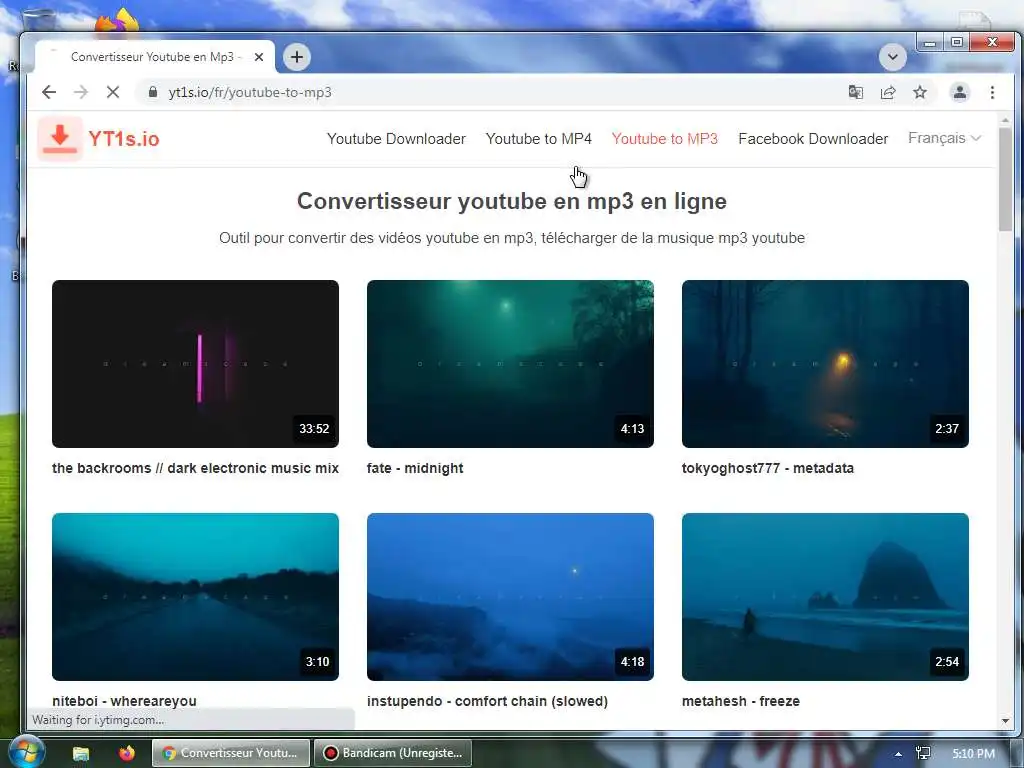Open the Windows Start button
1024x768 pixels.
pos(26,752)
